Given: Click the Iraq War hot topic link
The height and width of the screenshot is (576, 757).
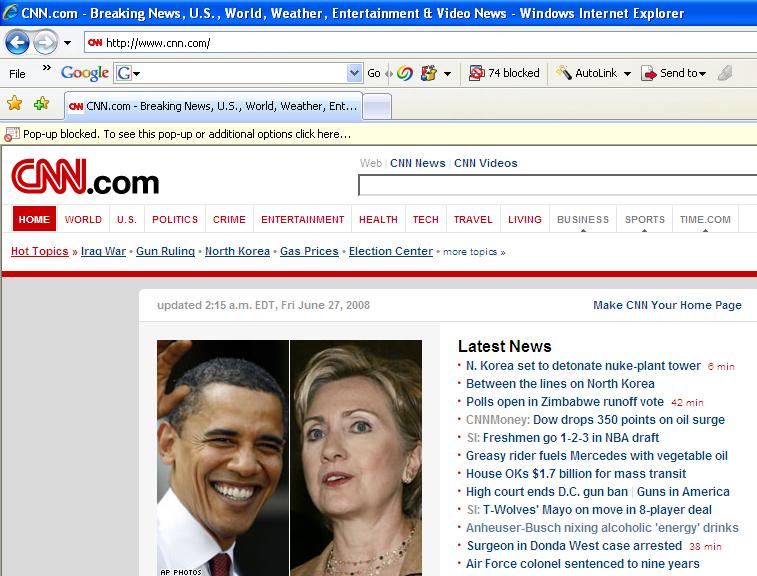Looking at the screenshot, I should (103, 251).
